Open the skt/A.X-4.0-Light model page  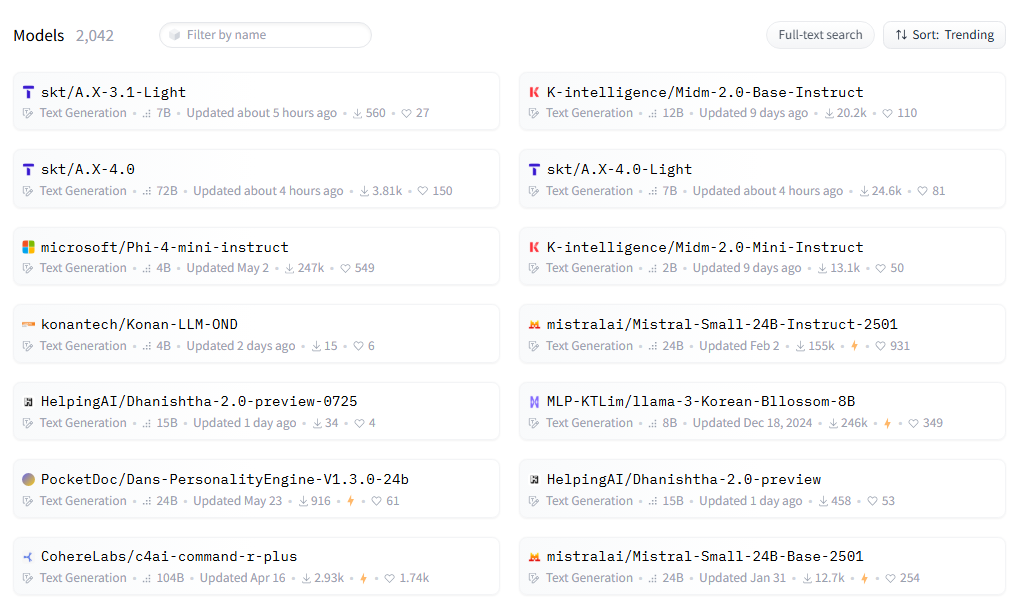point(619,170)
